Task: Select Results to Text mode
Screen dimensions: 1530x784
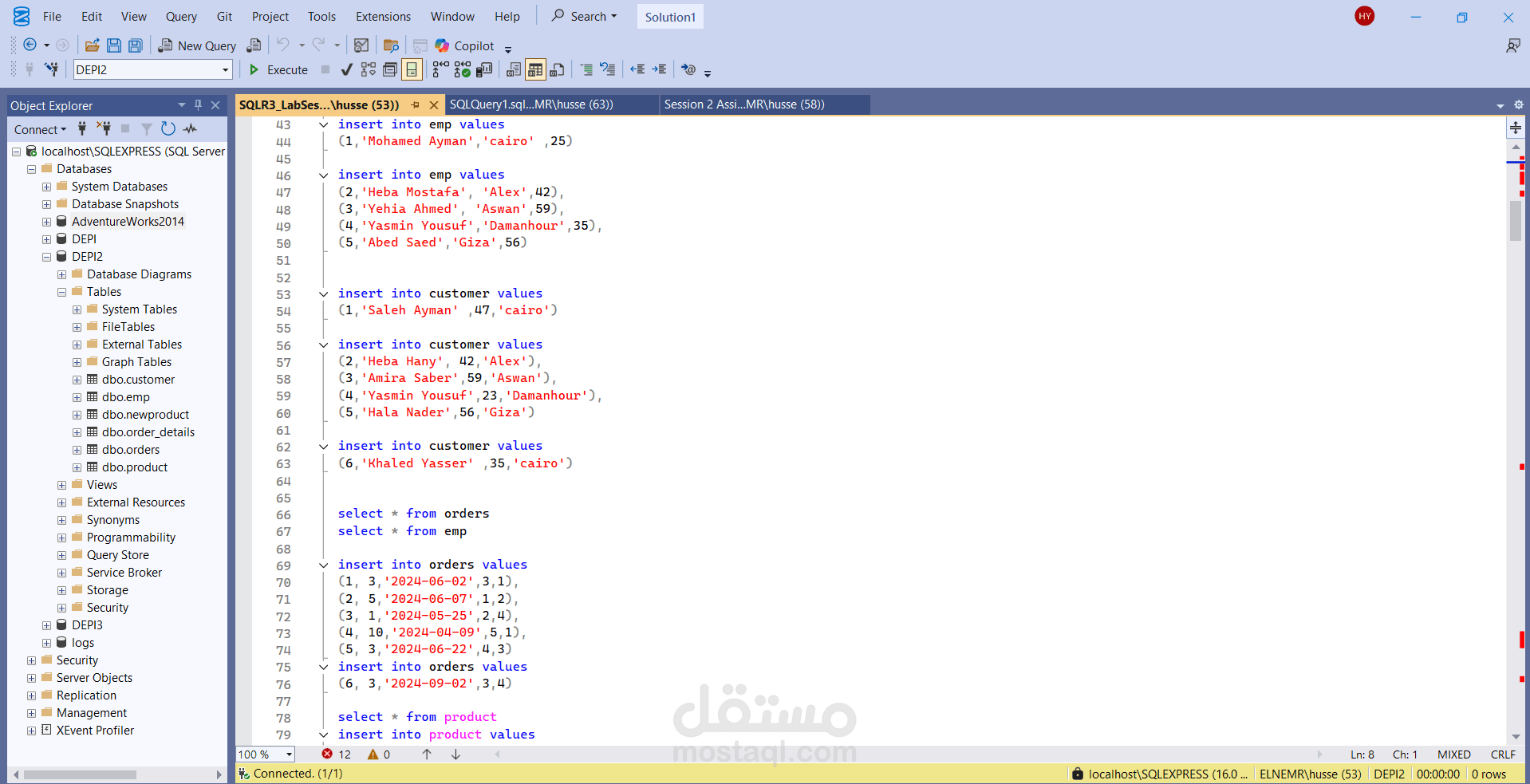Action: 514,69
